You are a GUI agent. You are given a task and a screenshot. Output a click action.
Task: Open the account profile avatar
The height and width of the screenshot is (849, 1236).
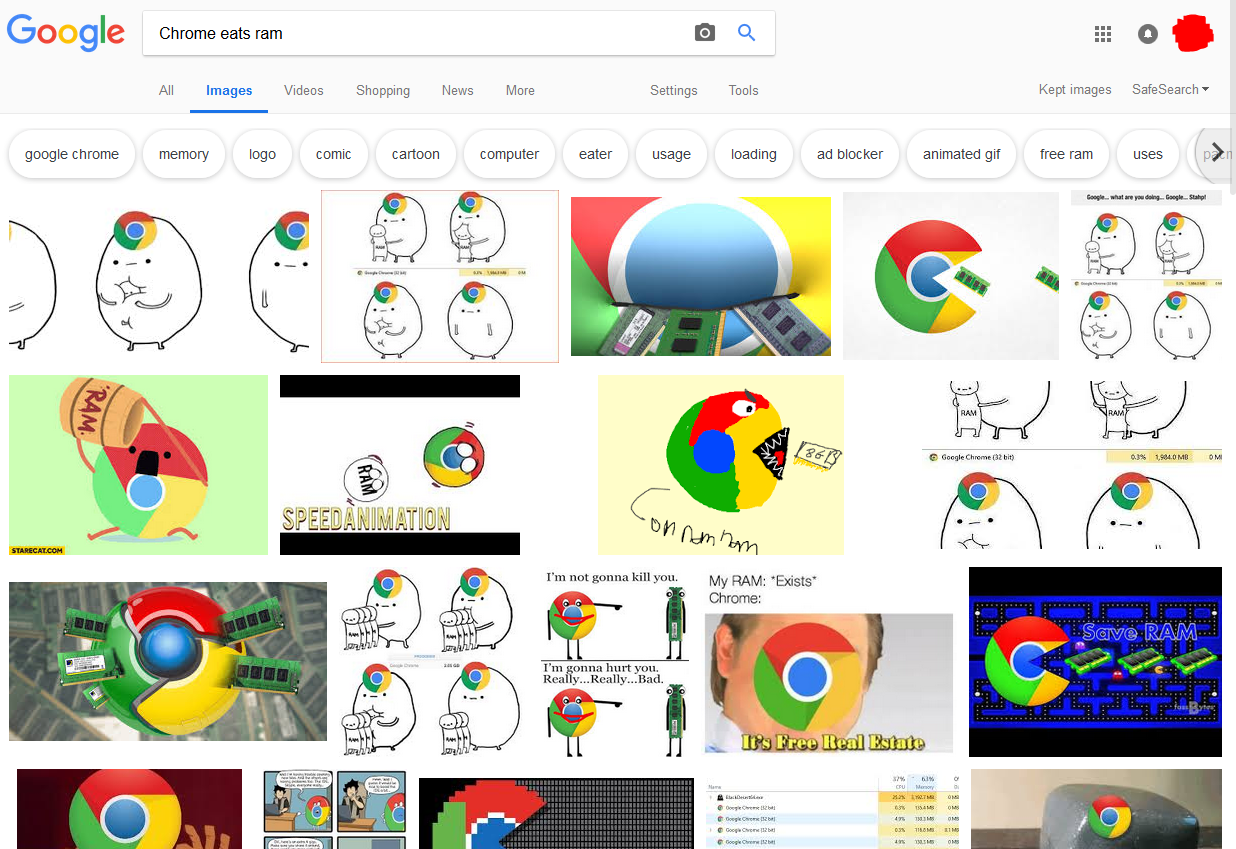coord(1194,34)
